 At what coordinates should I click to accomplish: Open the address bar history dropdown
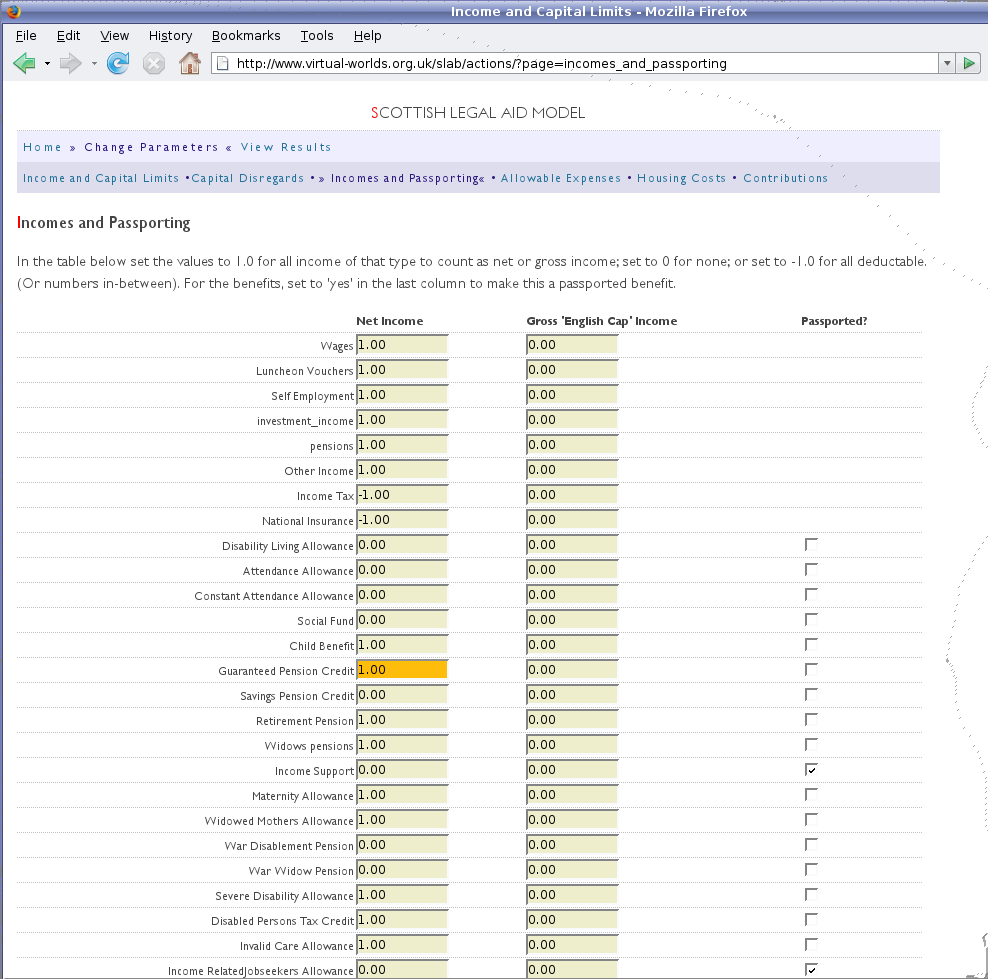tap(946, 64)
